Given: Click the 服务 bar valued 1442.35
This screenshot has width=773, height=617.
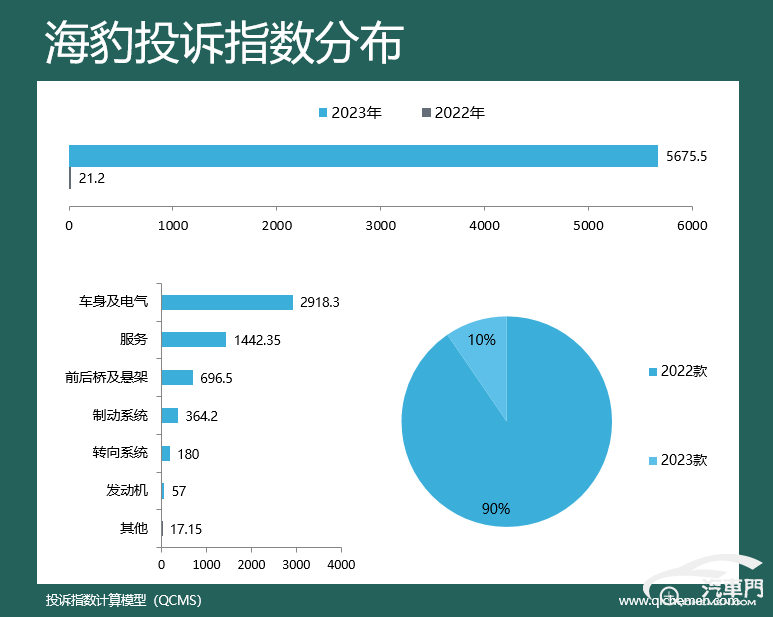Looking at the screenshot, I should 194,340.
